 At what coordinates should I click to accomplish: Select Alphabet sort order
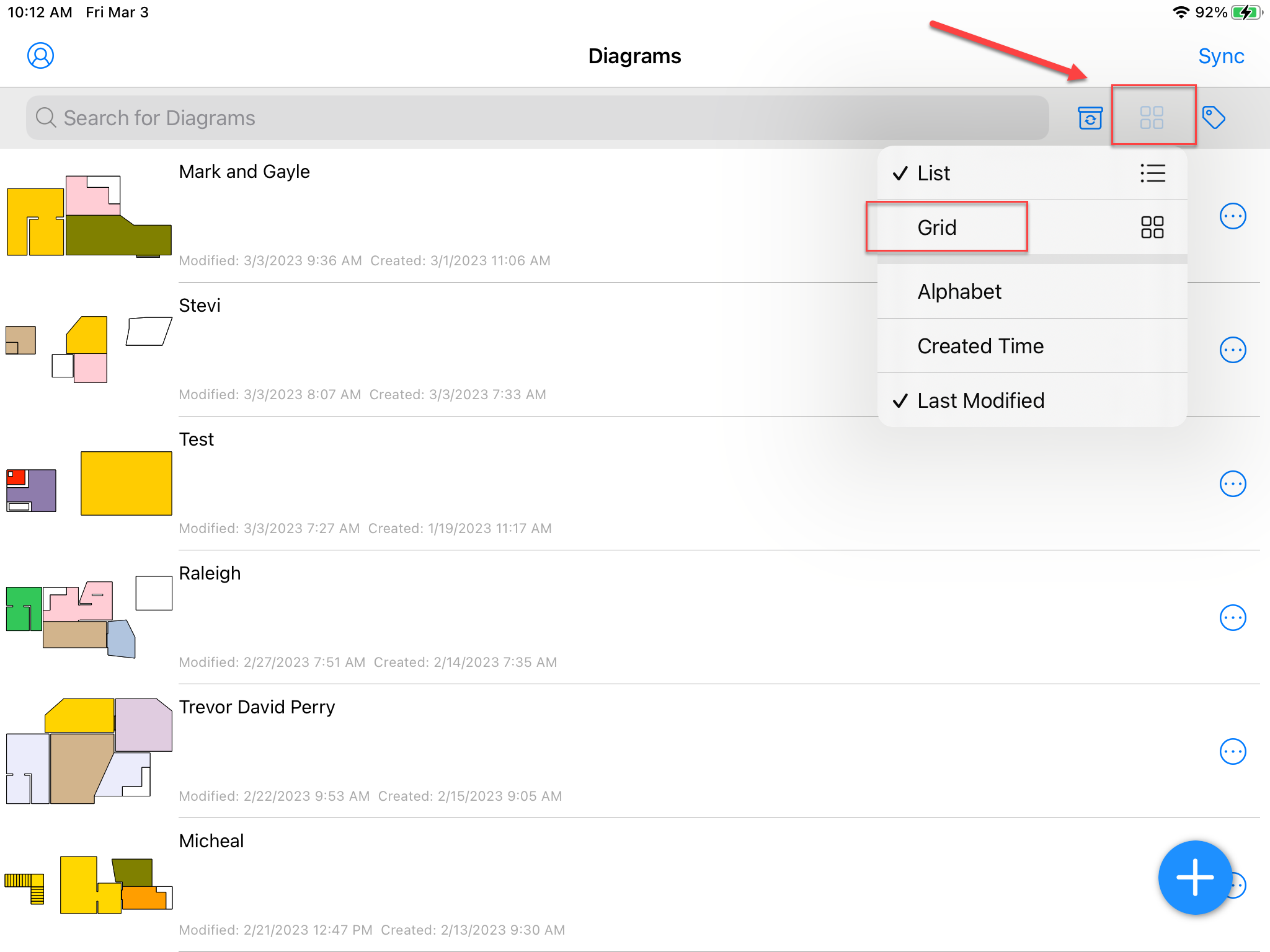957,292
